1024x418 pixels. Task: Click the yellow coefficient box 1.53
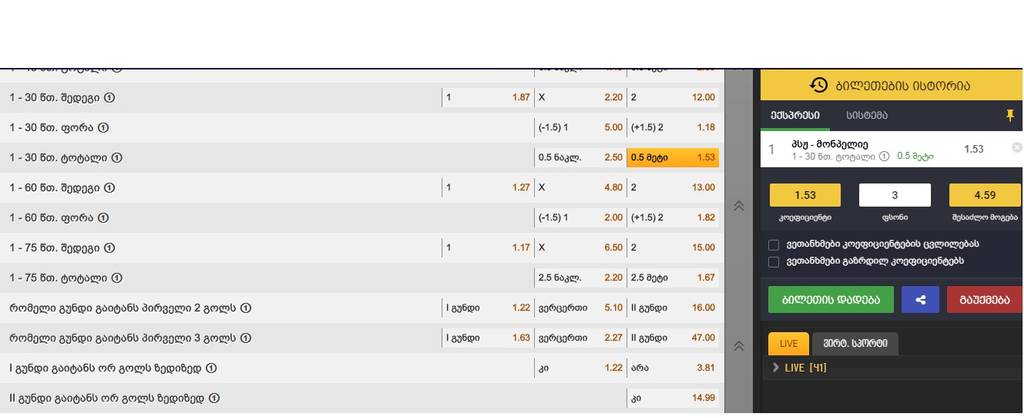pyautogui.click(x=805, y=195)
